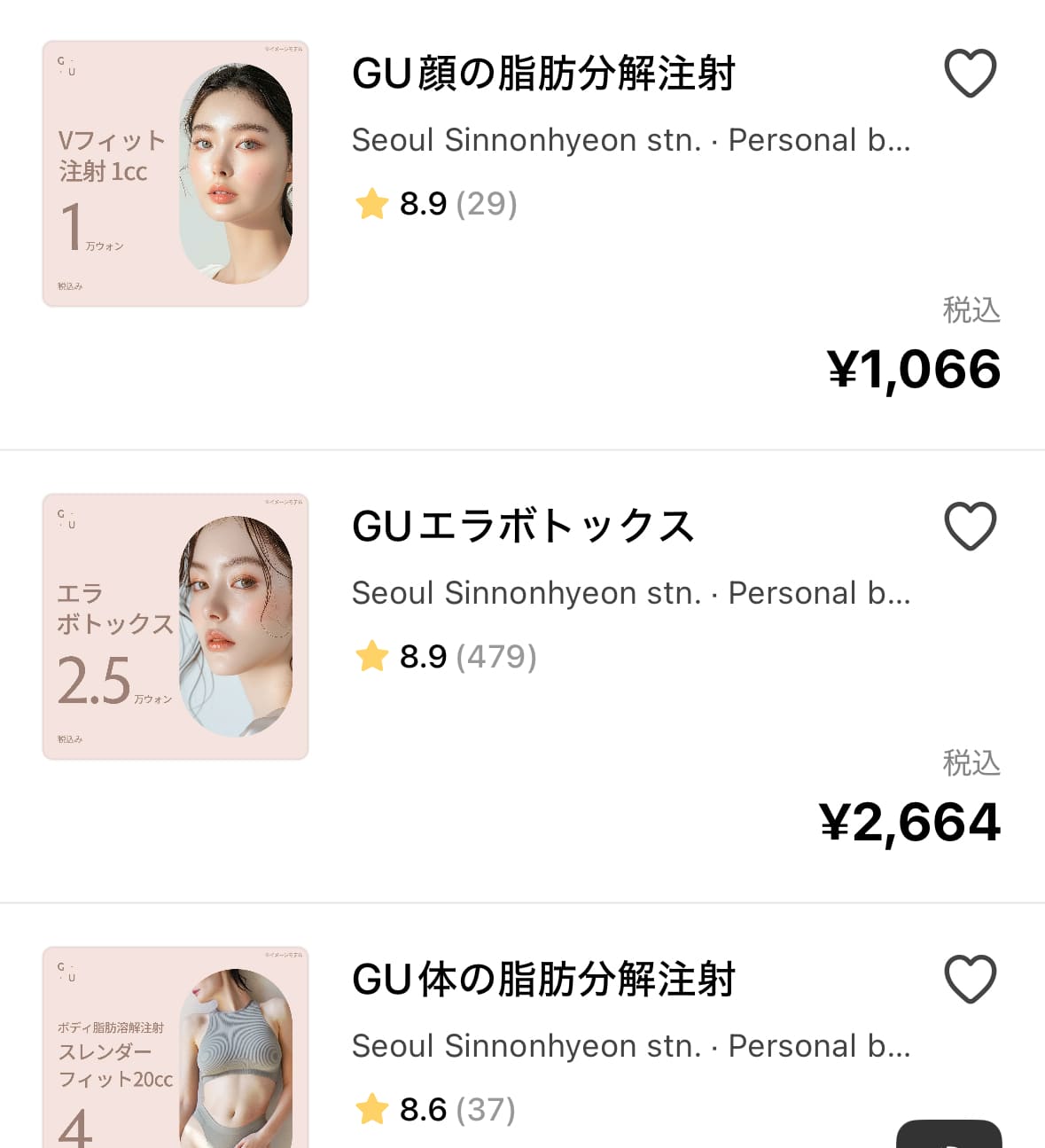Open GU体の脂肪分解注射 title
Image resolution: width=1045 pixels, height=1148 pixels.
pyautogui.click(x=543, y=980)
